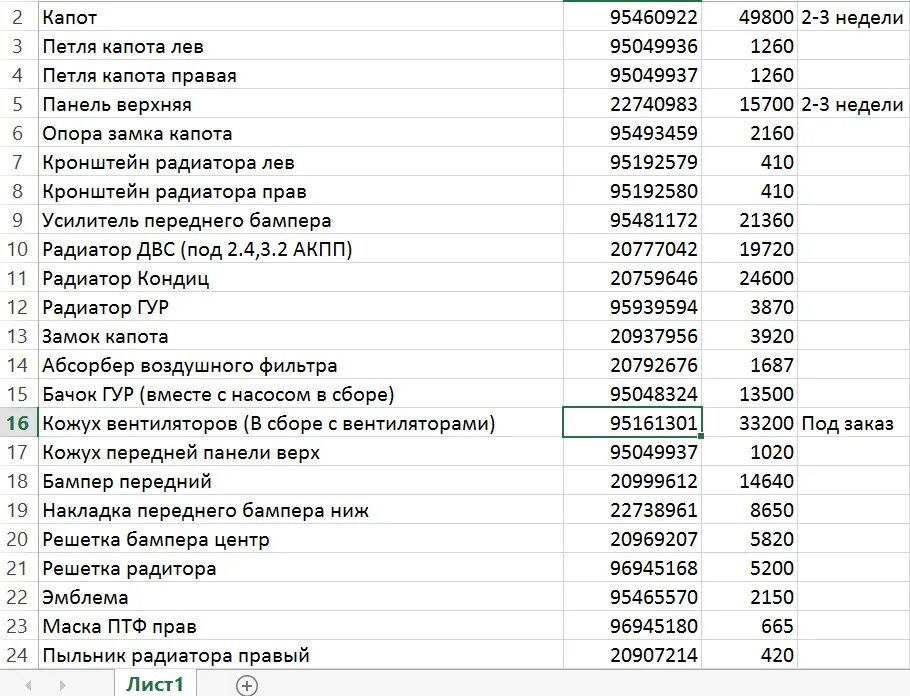Select price cell 665
910x696 pixels.
point(750,626)
